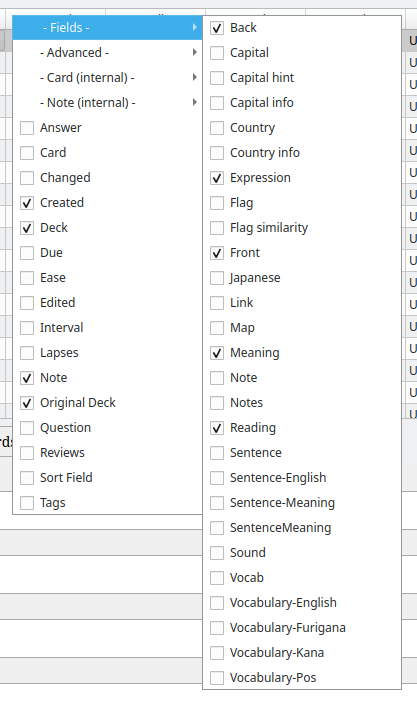Enable the Sort Field column

[x=27, y=478]
